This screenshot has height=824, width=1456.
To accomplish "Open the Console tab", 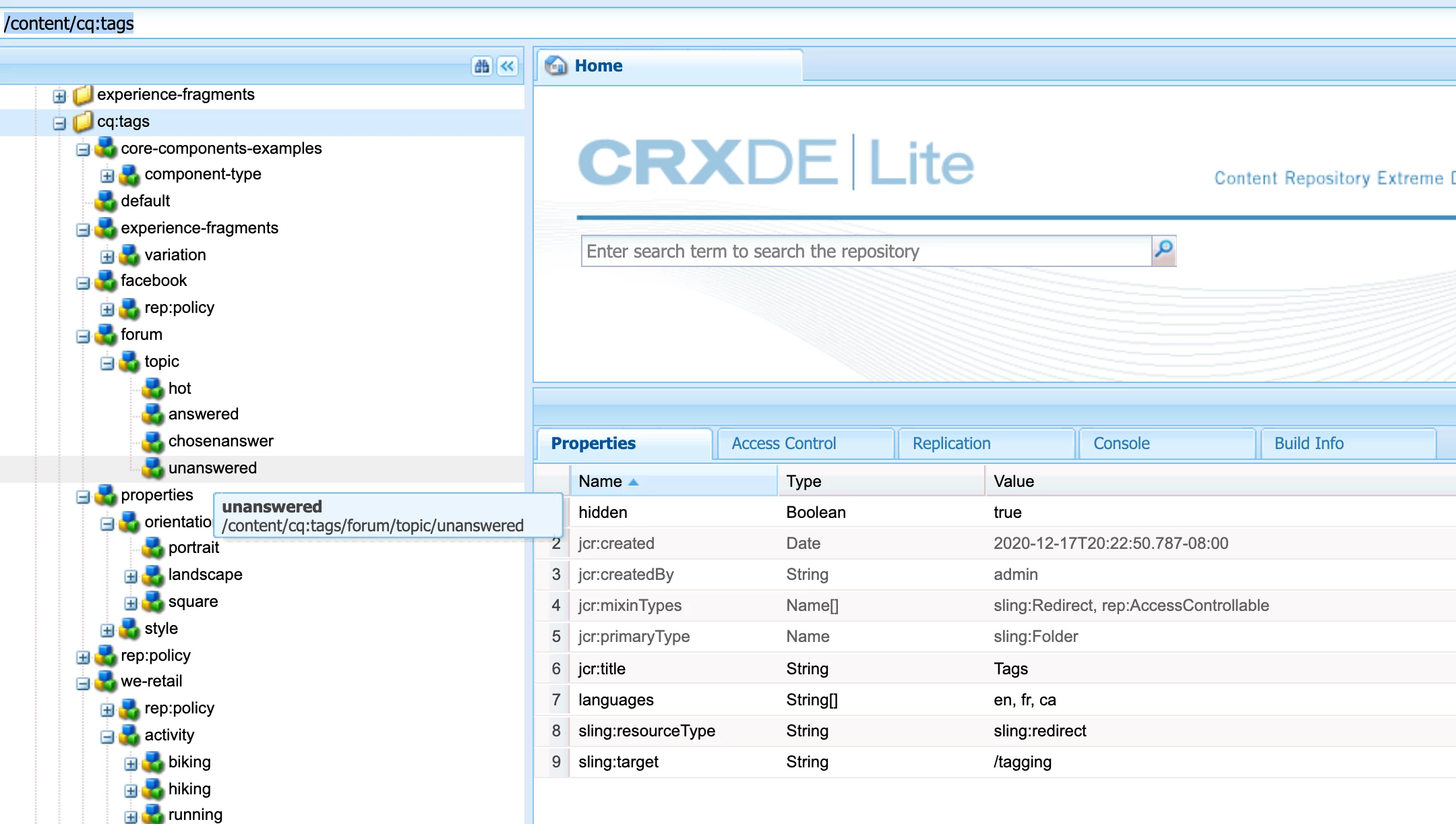I will click(x=1121, y=443).
